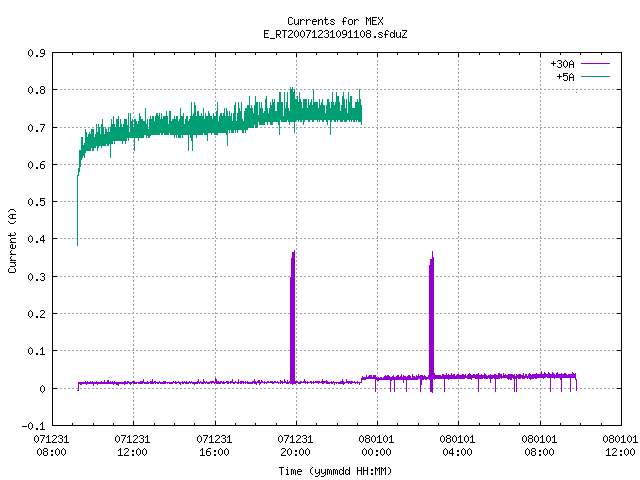Click the purple +30A legend line sample
Image resolution: width=640 pixels, height=480 pixels.
coord(595,64)
